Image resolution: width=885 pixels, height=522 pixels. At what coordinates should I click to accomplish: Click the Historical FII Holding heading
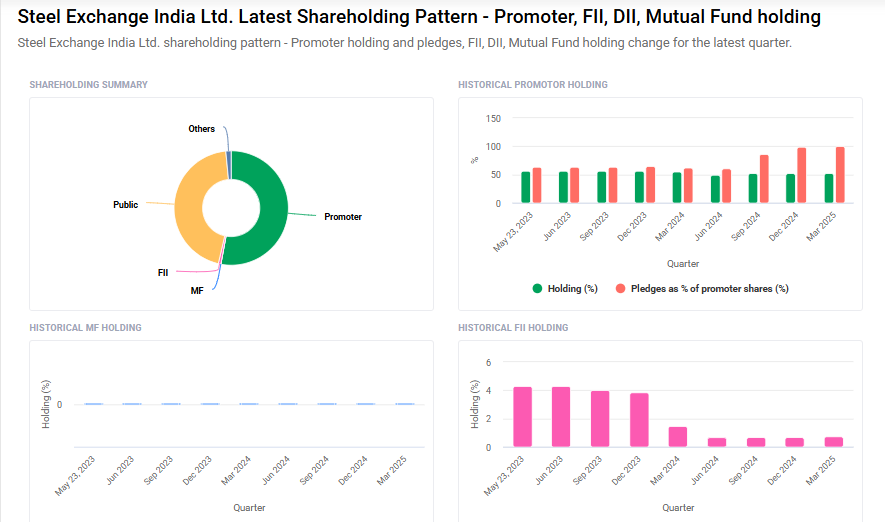(513, 328)
